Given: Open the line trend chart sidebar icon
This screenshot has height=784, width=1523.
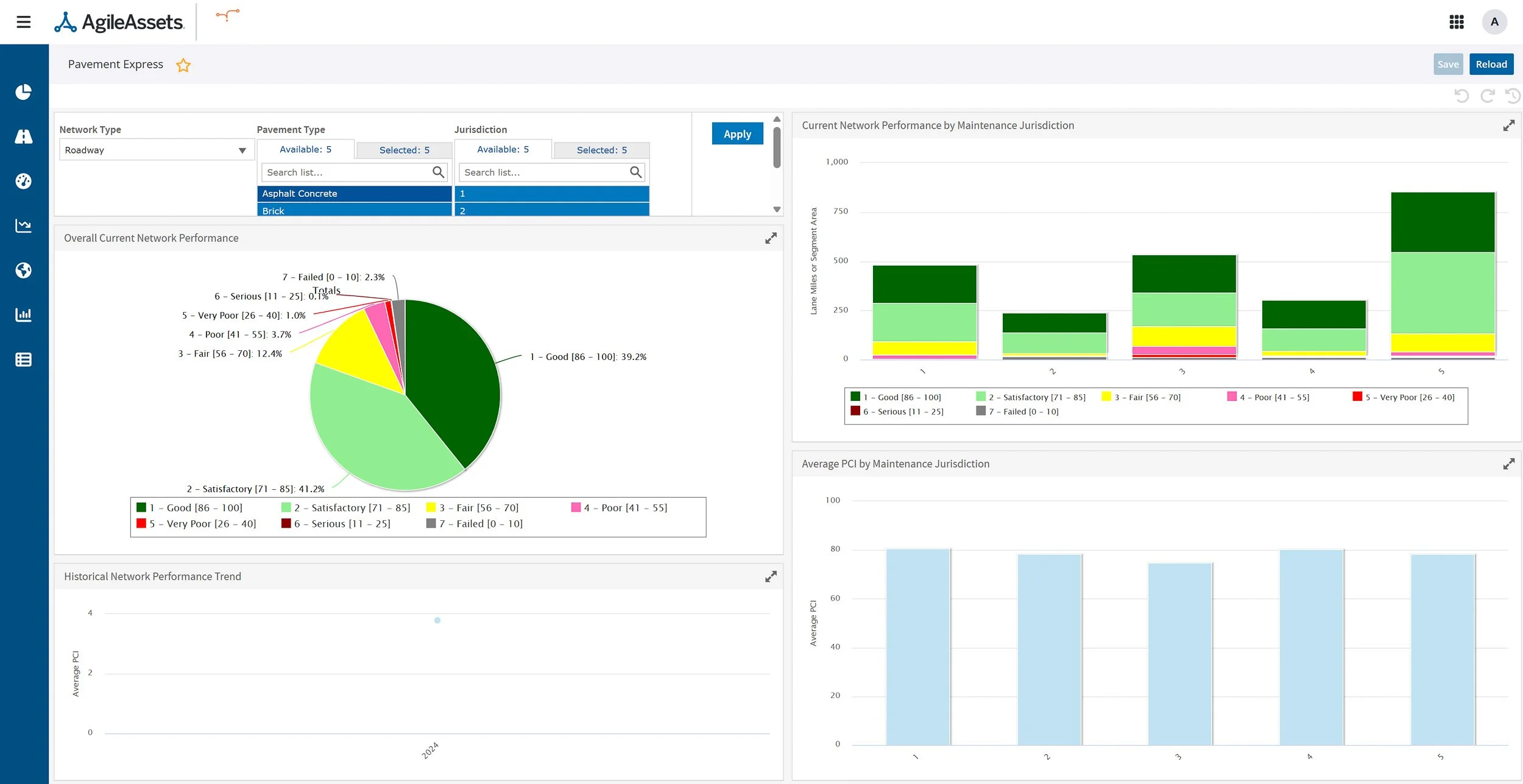Looking at the screenshot, I should [x=23, y=225].
